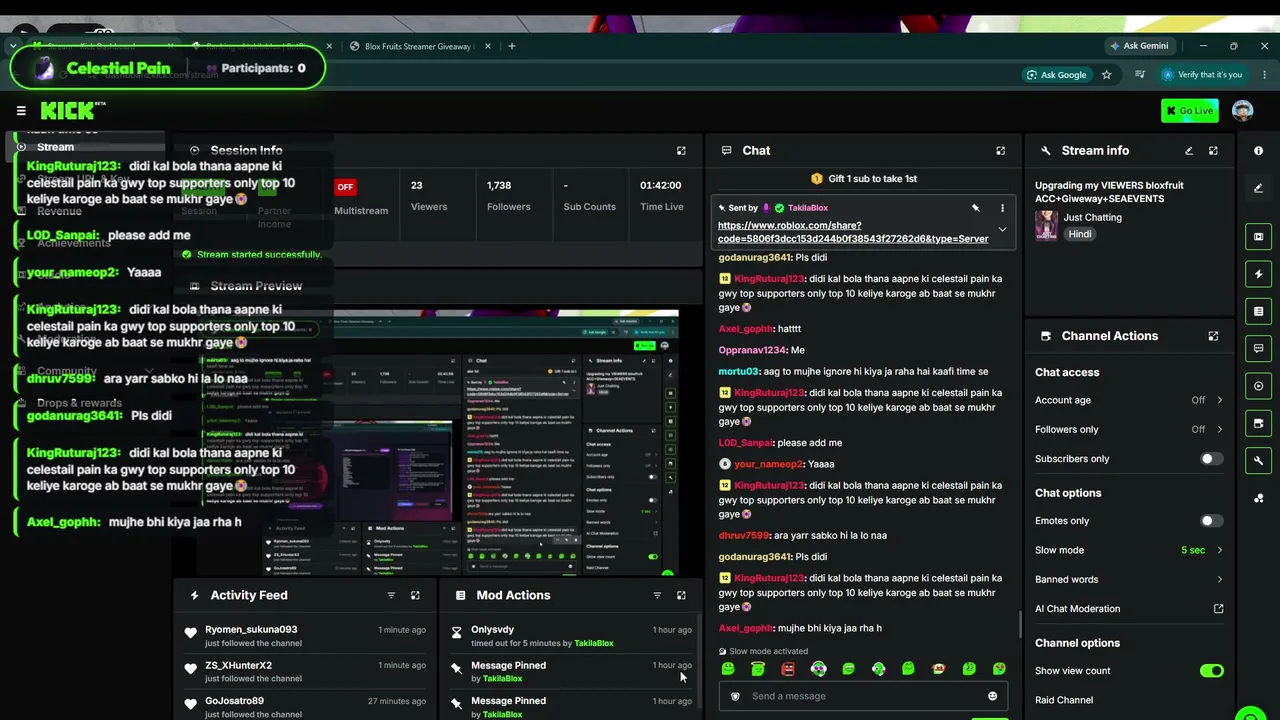
Task: Pop out the Channel Actions panel
Action: point(1213,336)
